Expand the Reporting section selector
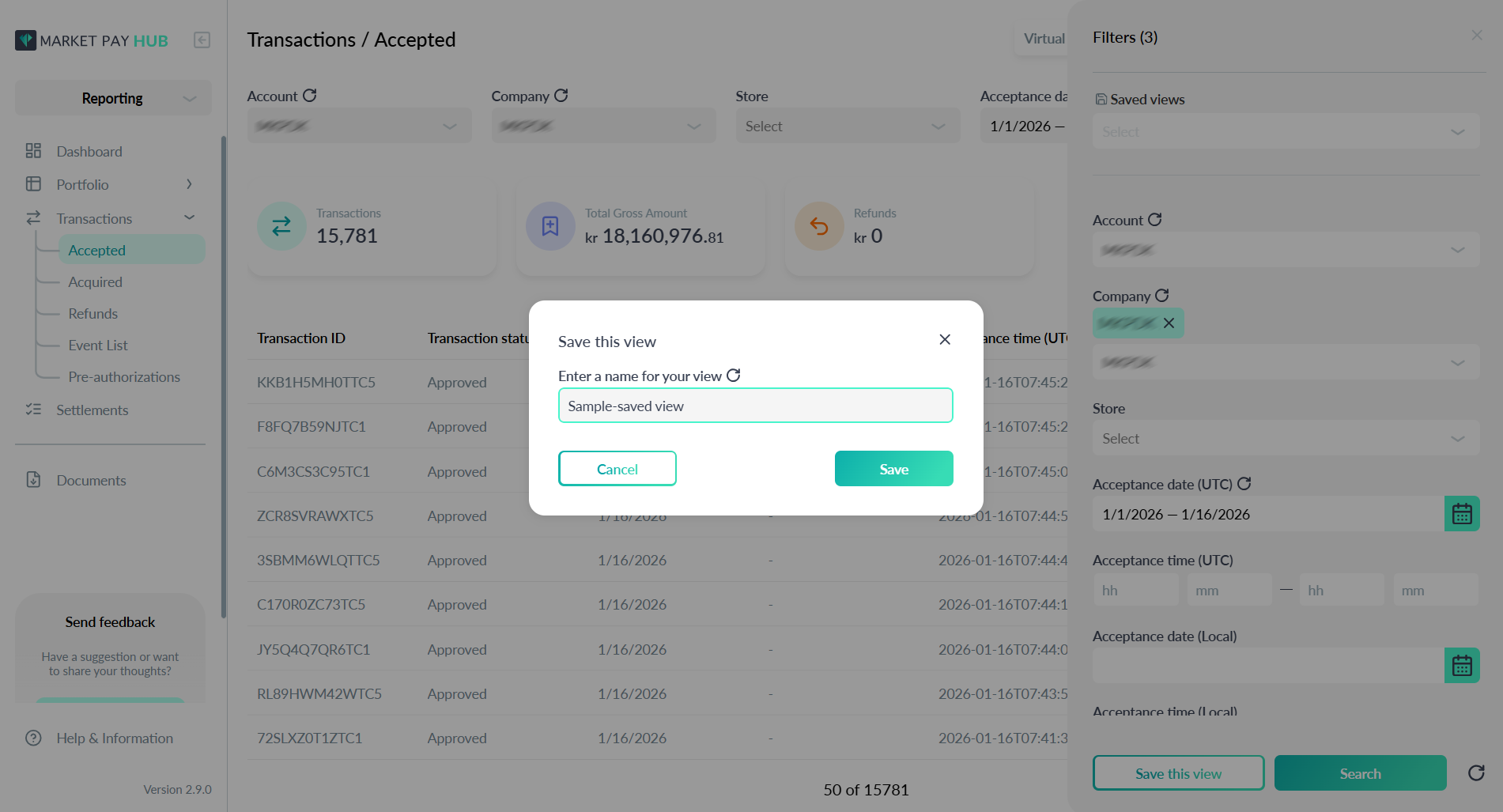 113,98
